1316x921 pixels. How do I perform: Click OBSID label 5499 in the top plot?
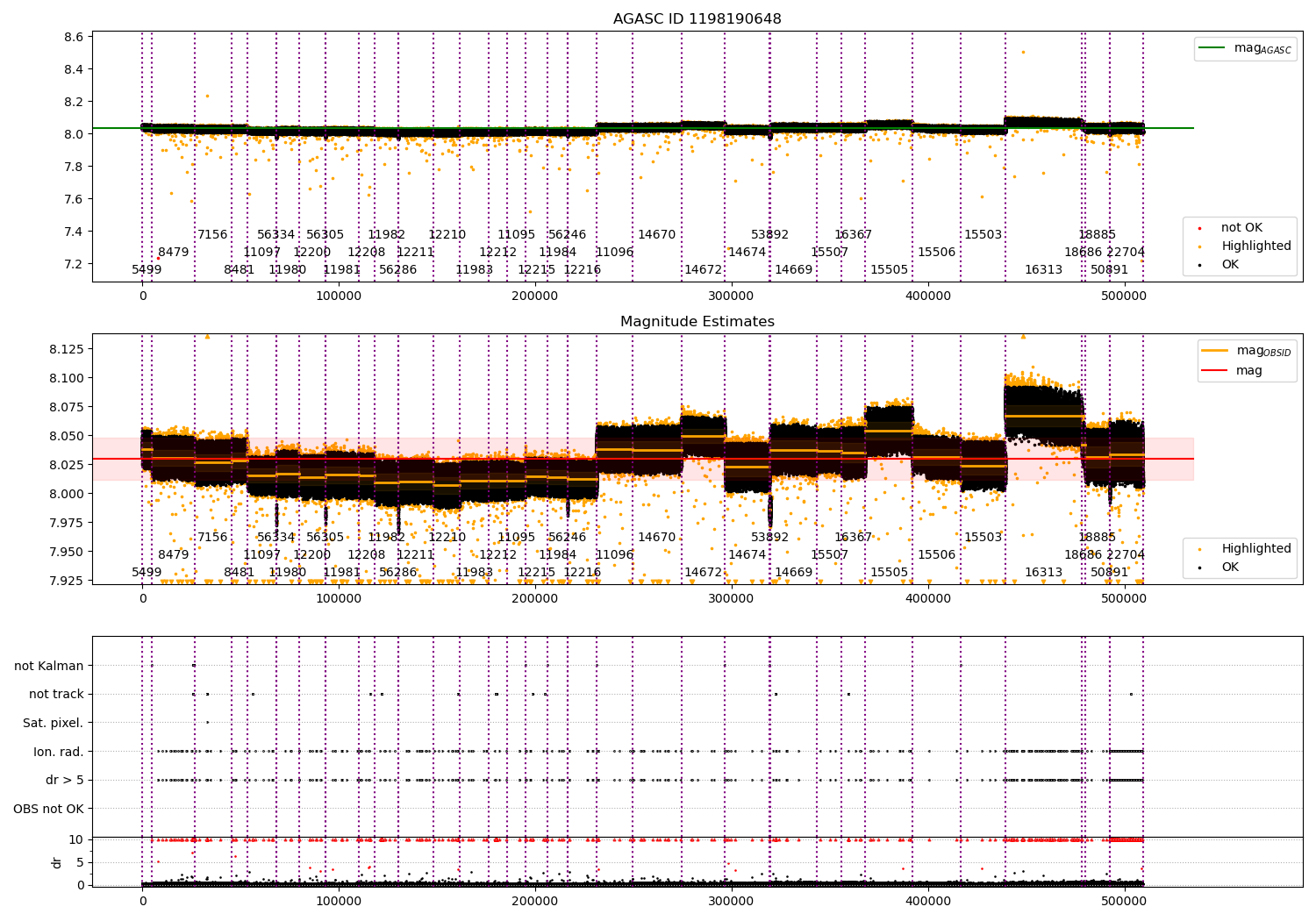[147, 270]
